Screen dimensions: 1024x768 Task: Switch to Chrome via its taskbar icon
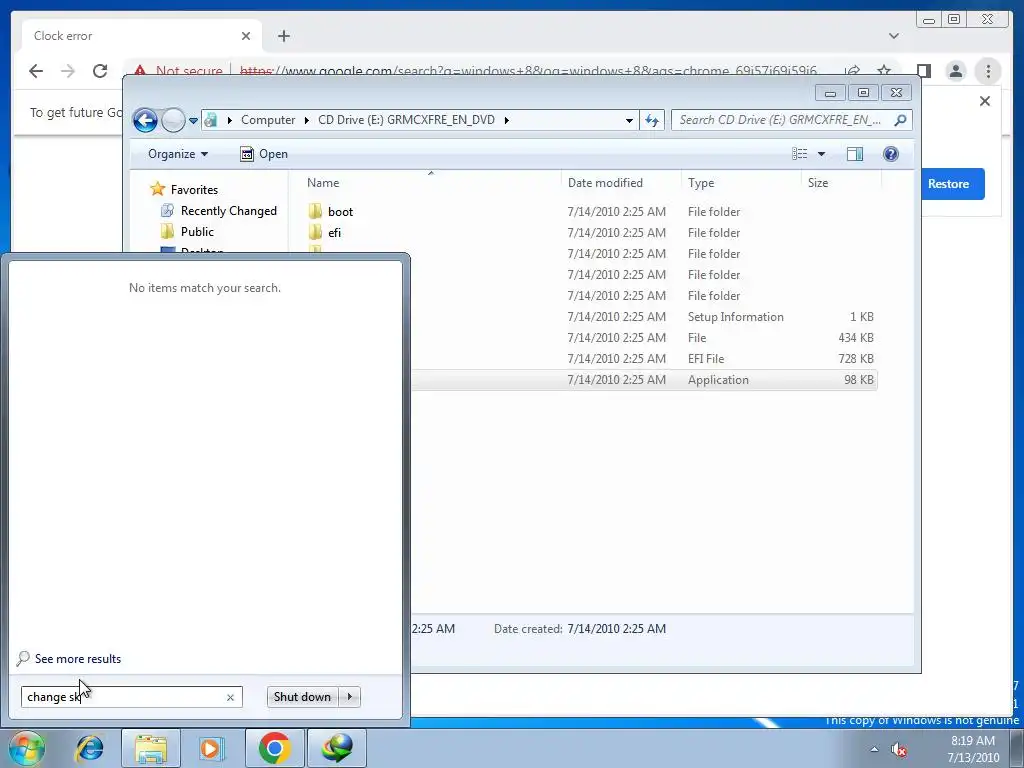click(274, 748)
